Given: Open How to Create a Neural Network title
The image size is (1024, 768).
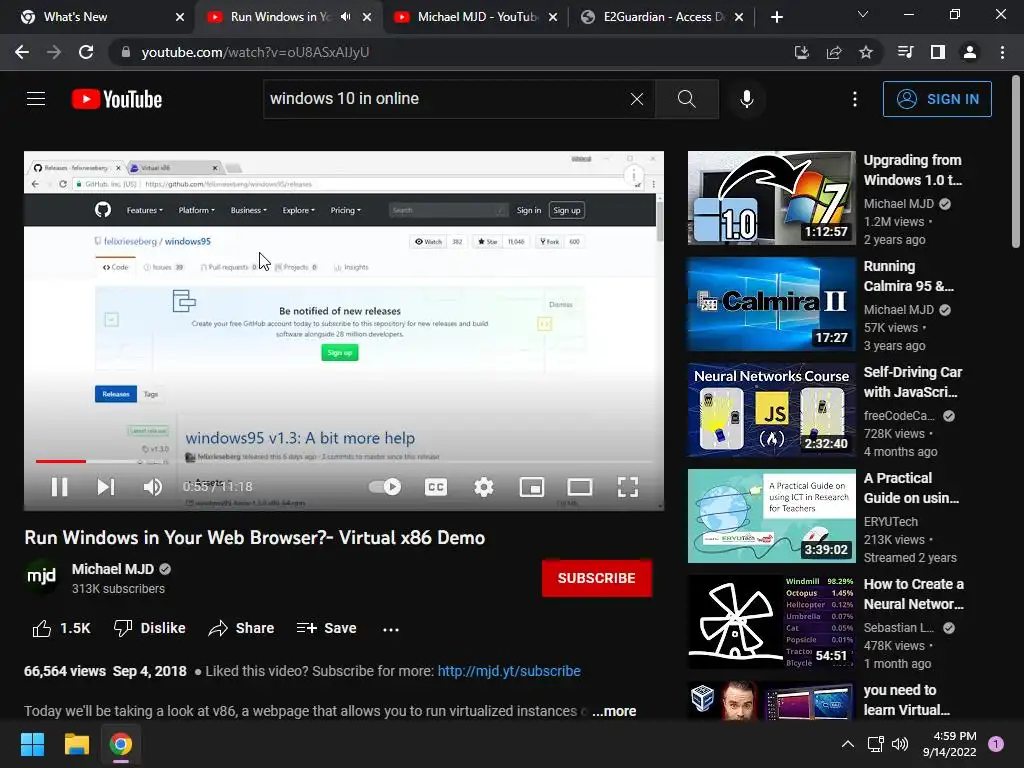Looking at the screenshot, I should pyautogui.click(x=914, y=594).
